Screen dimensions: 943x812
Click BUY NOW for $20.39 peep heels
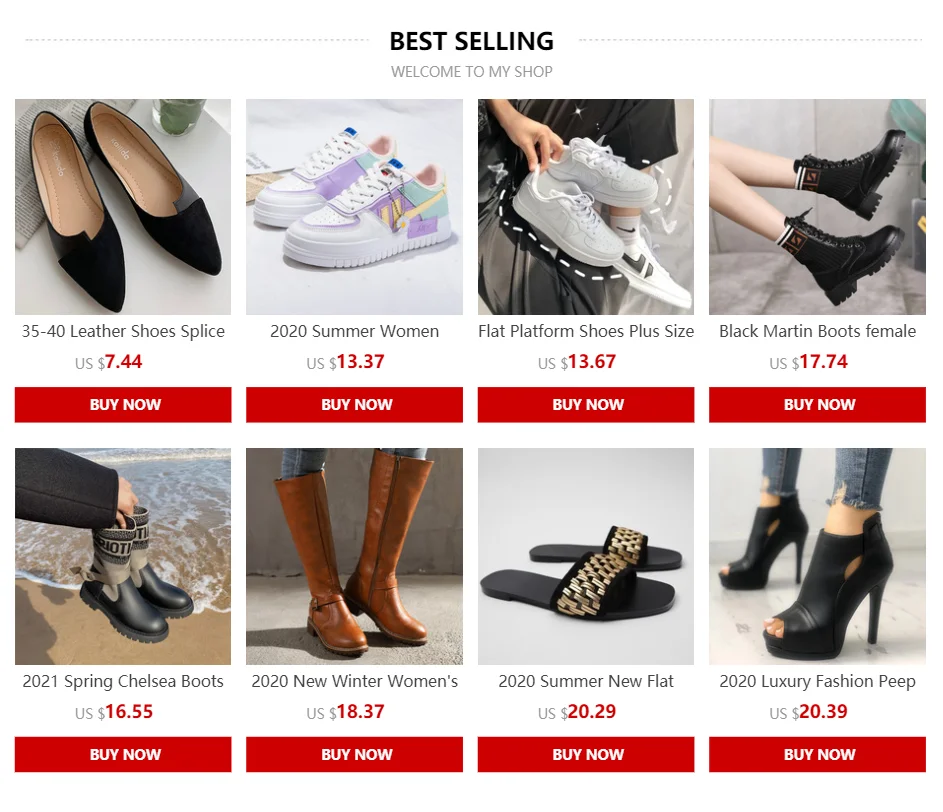pyautogui.click(x=817, y=754)
